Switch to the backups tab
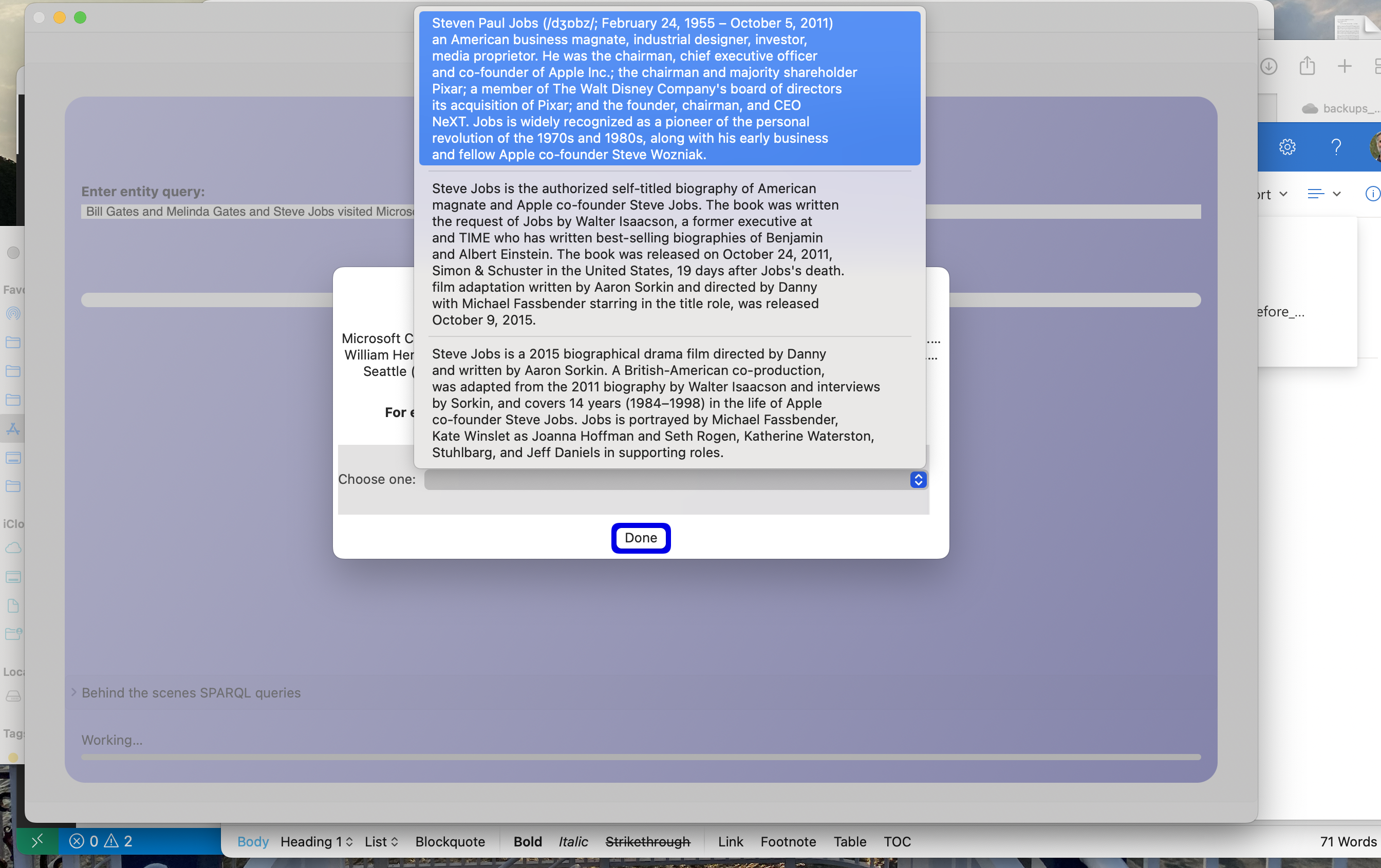This screenshot has height=868, width=1381. [1338, 108]
